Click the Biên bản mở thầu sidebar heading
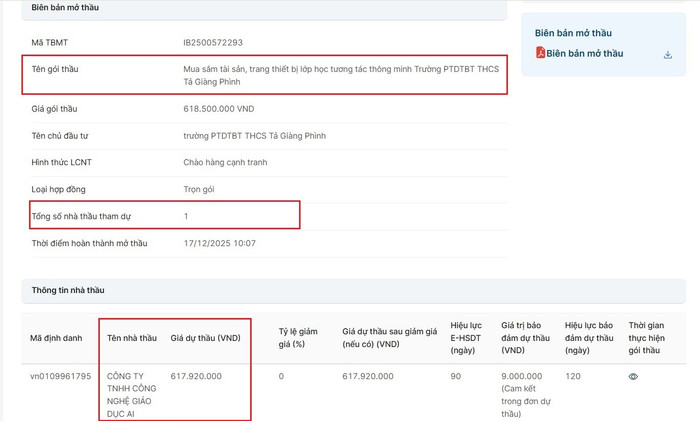This screenshot has width=700, height=421. pyautogui.click(x=573, y=33)
